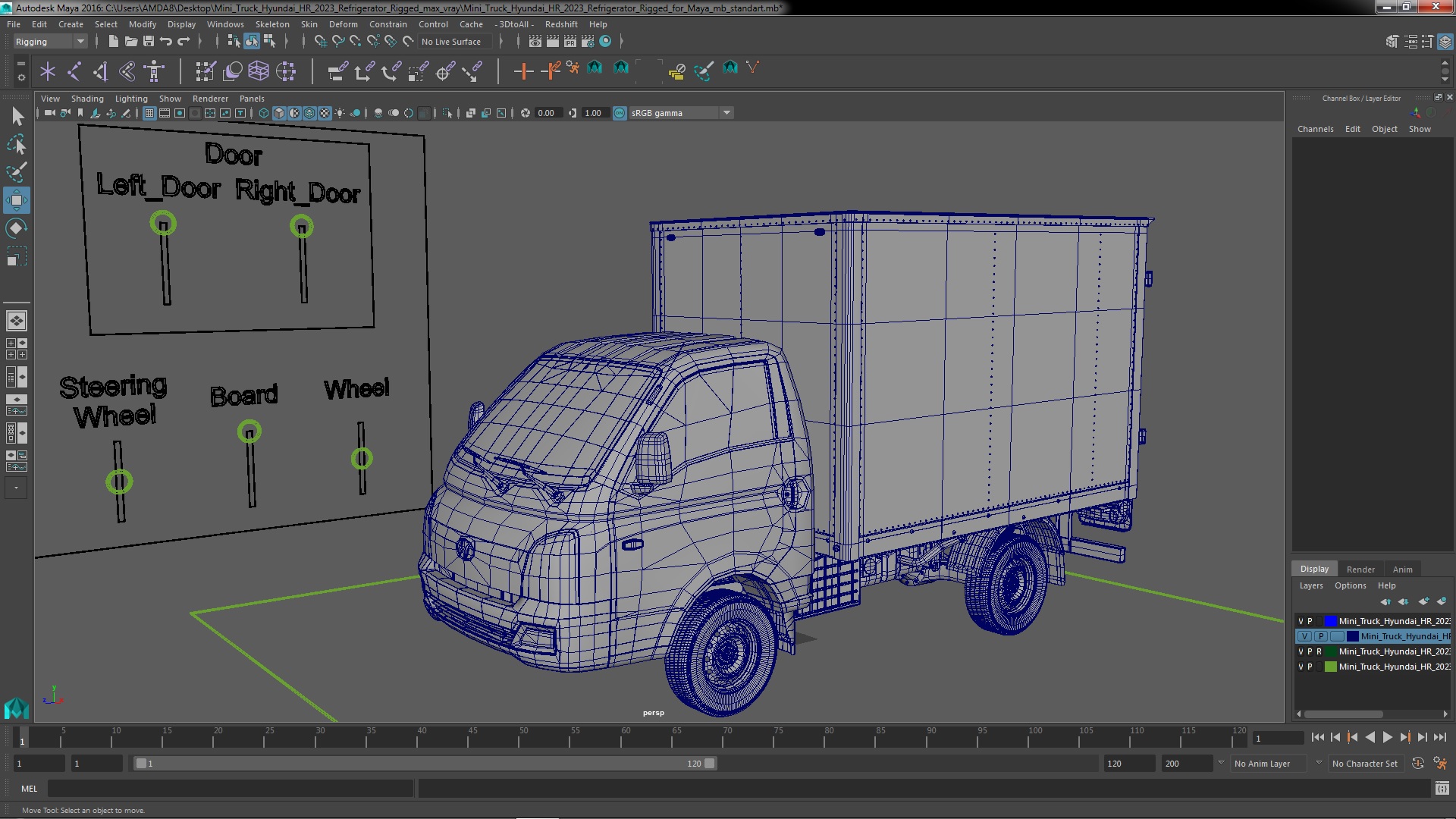Viewport: 1456px width, 819px height.
Task: Open the Constrain menu
Action: coord(388,24)
